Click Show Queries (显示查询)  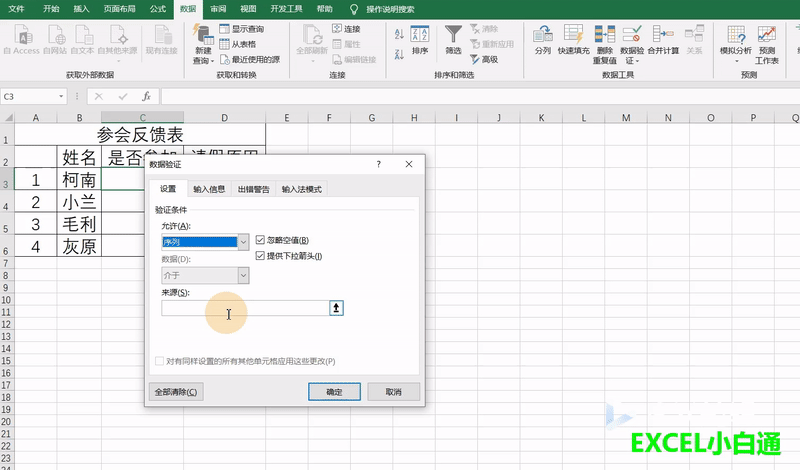click(242, 29)
